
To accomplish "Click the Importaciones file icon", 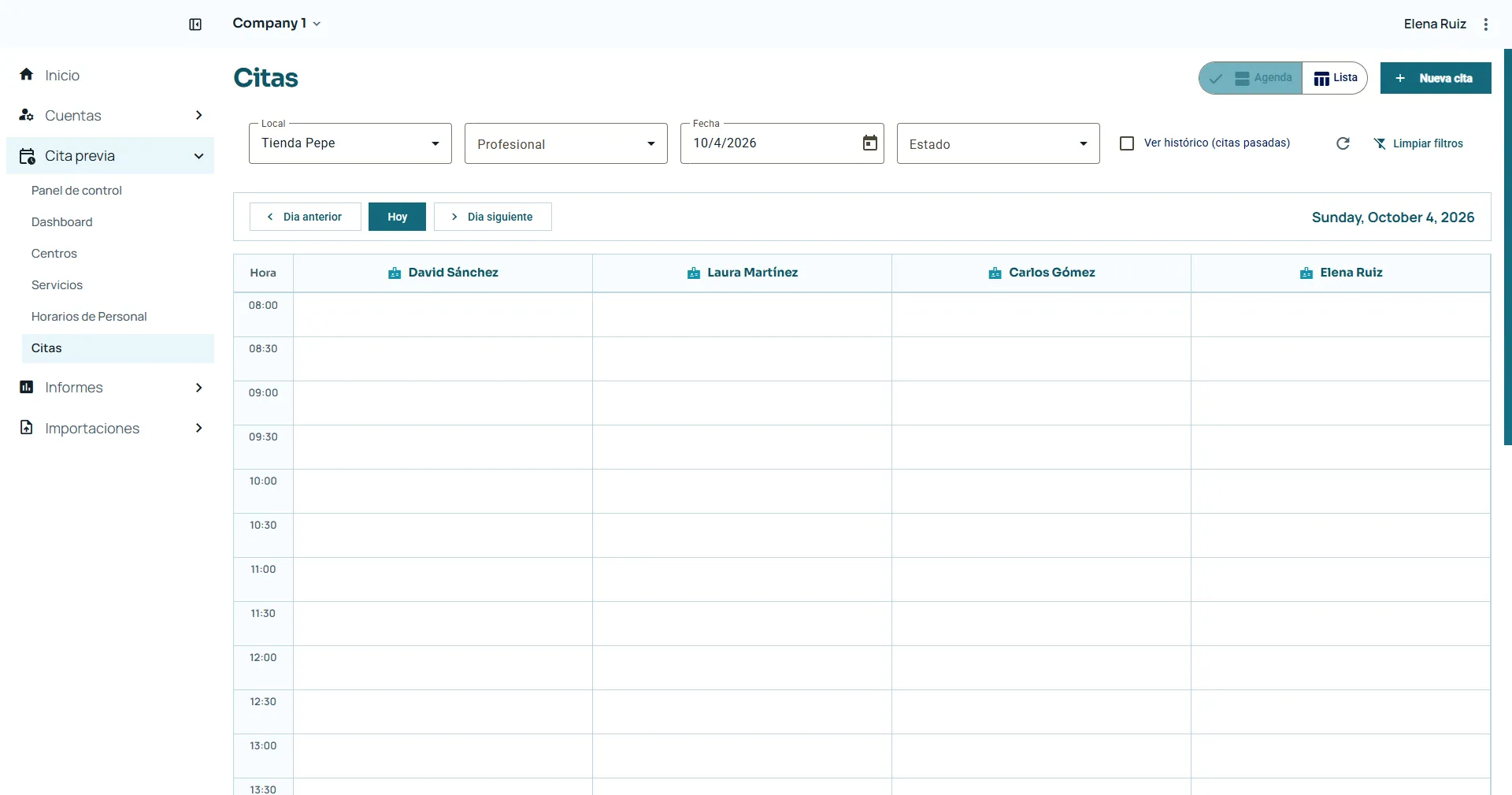I will [27, 428].
